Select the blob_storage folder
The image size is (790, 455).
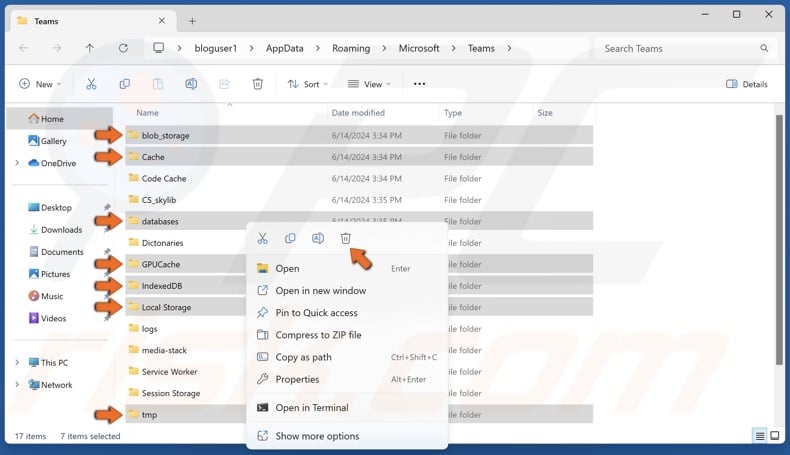click(x=359, y=136)
